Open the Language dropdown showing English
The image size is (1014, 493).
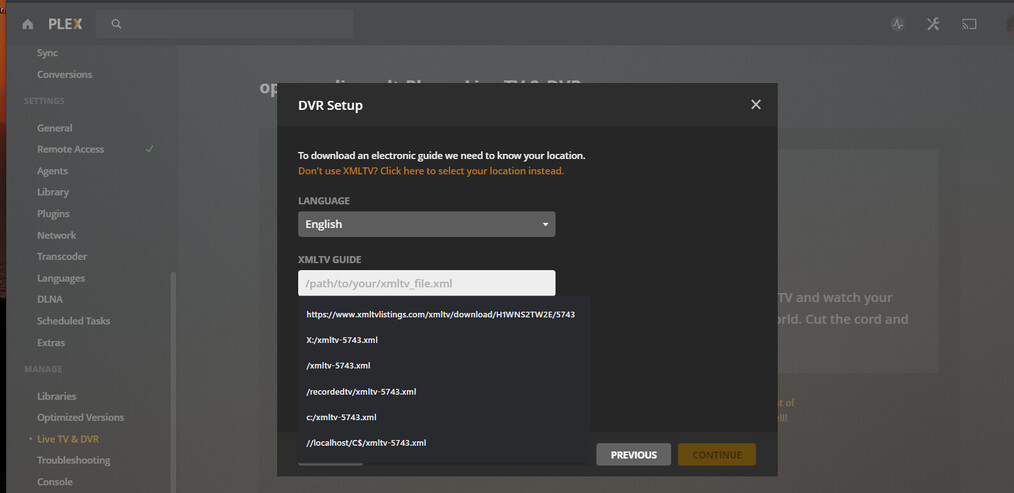coord(427,224)
